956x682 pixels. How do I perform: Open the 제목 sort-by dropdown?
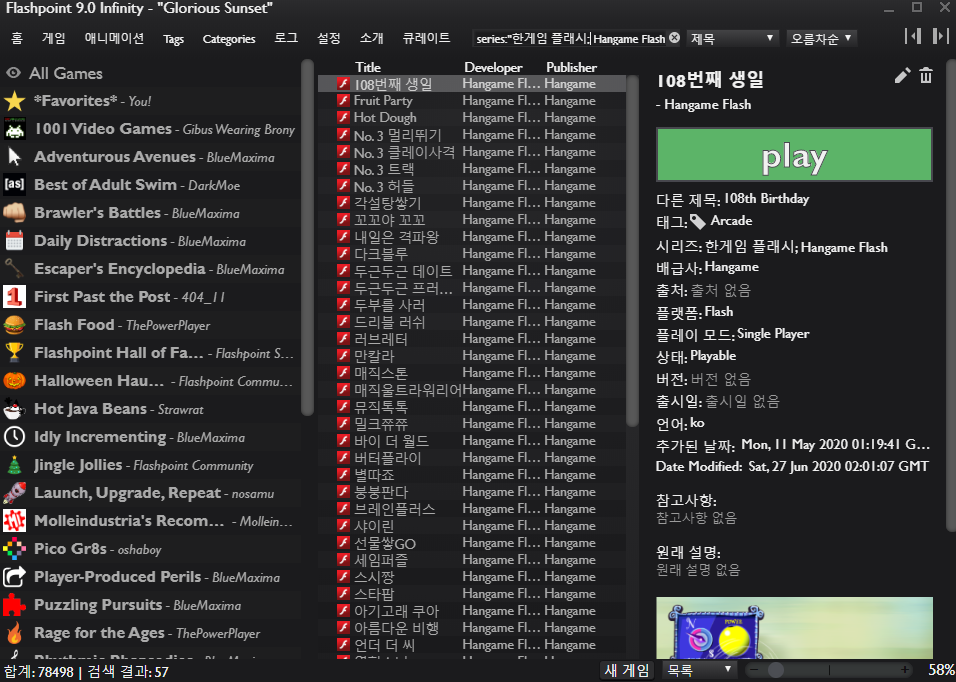tap(732, 38)
